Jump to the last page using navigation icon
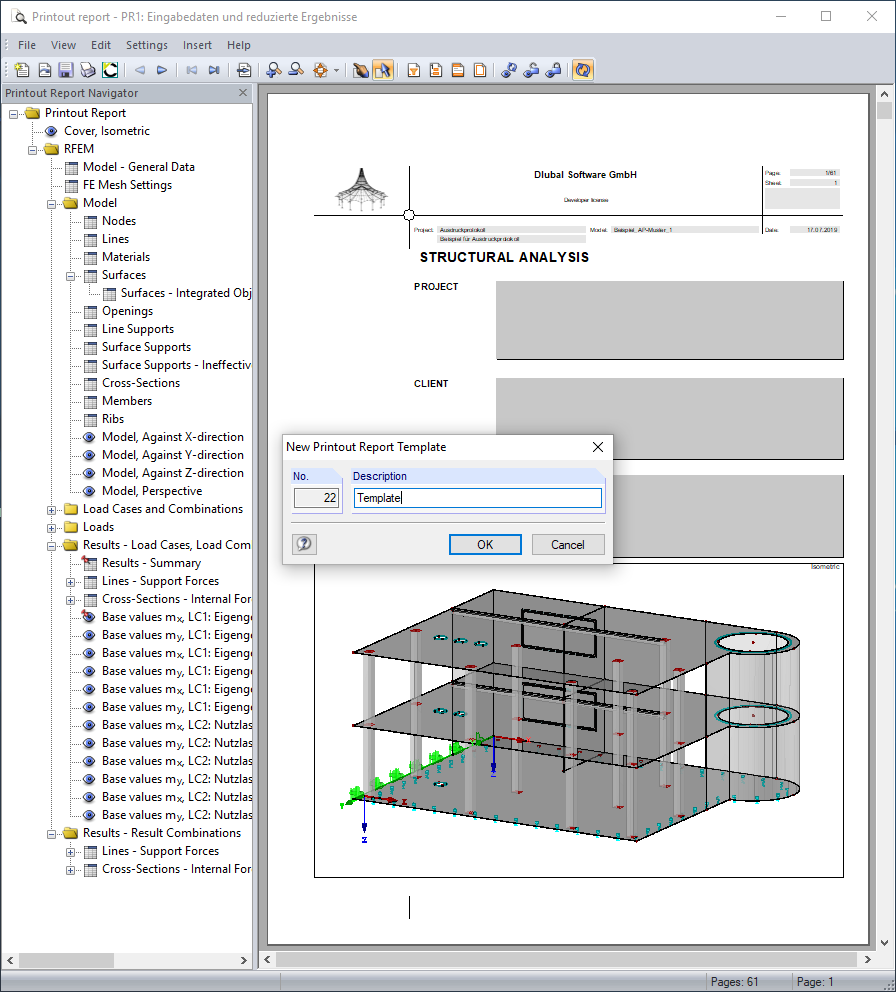Image resolution: width=896 pixels, height=992 pixels. coord(214,70)
